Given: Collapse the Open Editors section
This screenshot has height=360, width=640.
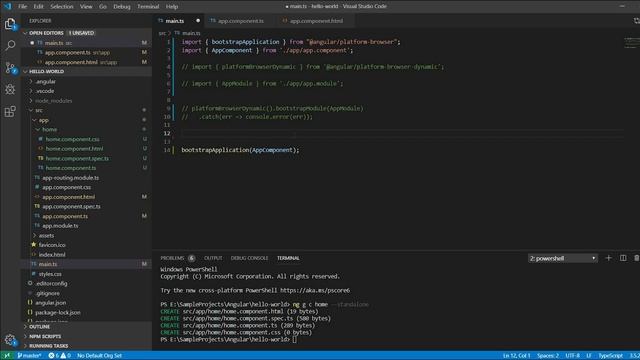Looking at the screenshot, I should pos(25,33).
